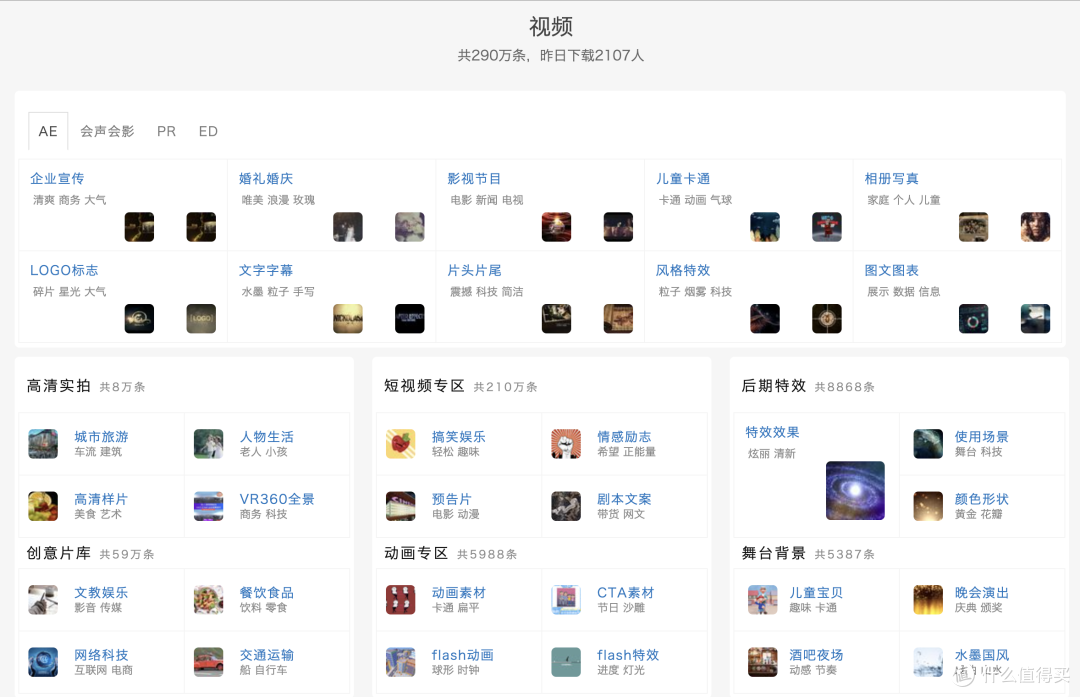Click the 动画专区 section heading

[416, 553]
